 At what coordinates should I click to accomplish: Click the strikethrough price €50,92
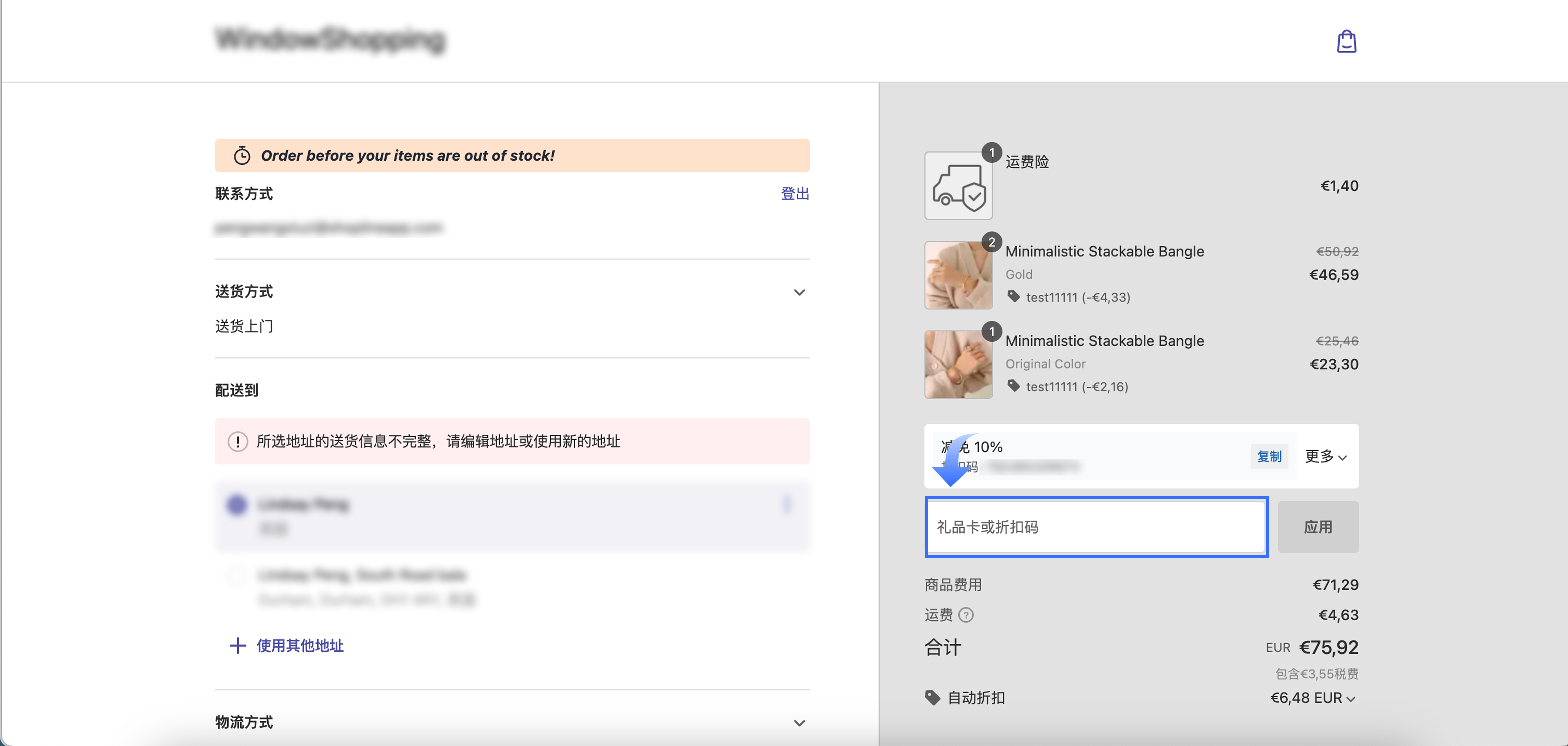click(1337, 251)
